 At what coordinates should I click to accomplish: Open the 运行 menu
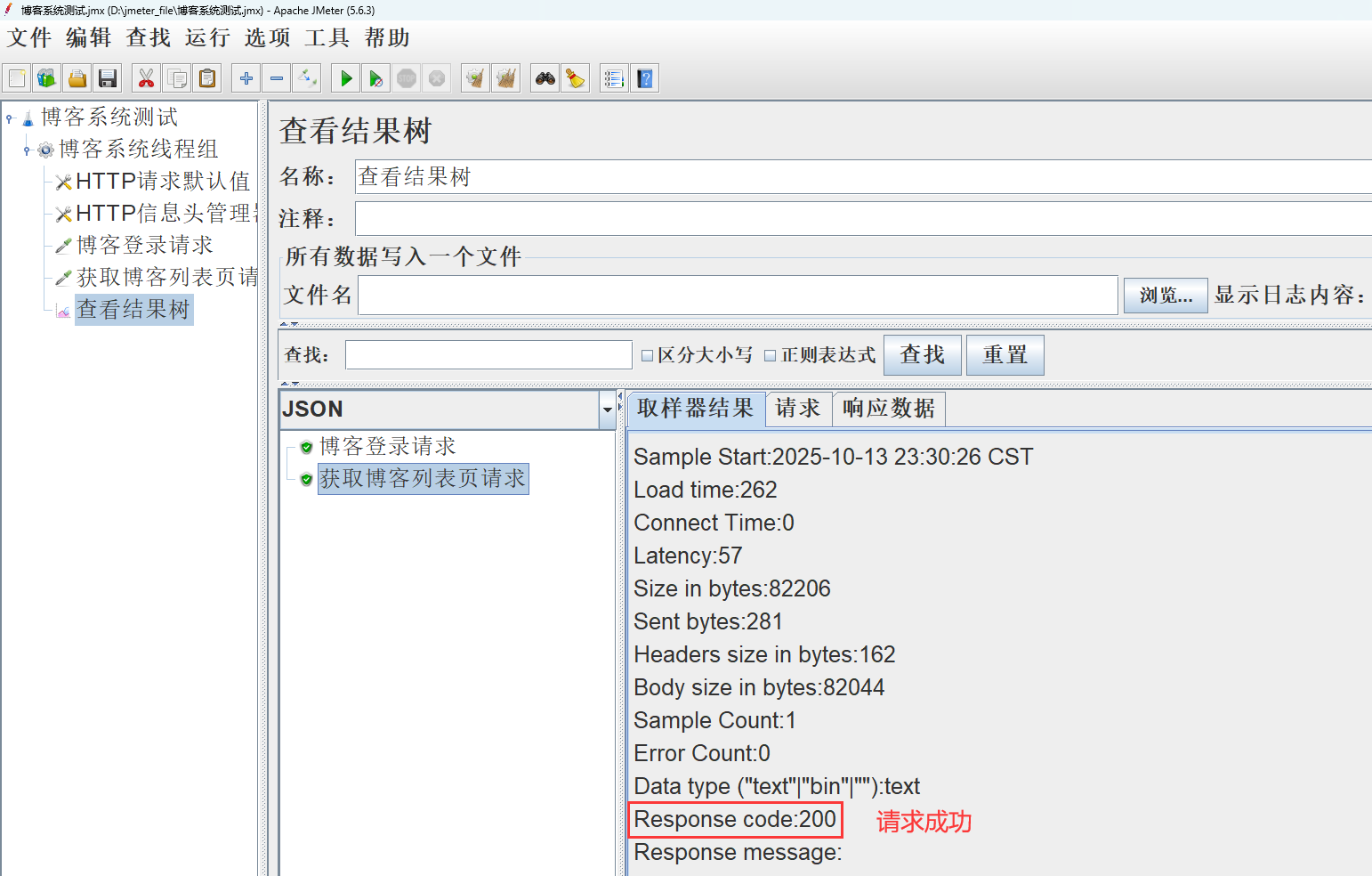point(208,38)
